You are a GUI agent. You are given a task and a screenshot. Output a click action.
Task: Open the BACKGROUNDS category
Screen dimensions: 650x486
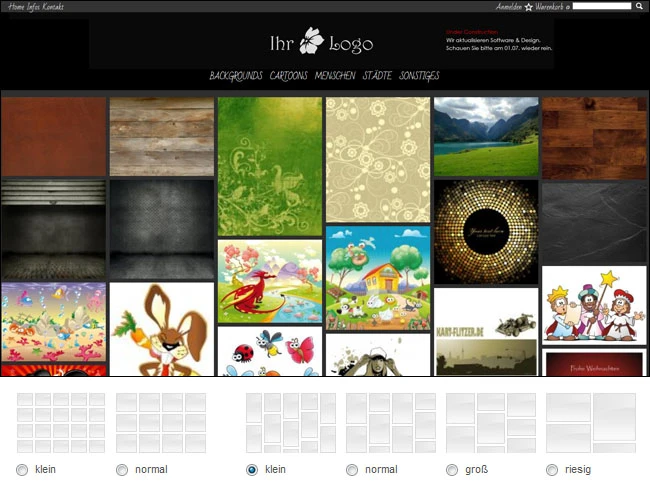[x=236, y=76]
